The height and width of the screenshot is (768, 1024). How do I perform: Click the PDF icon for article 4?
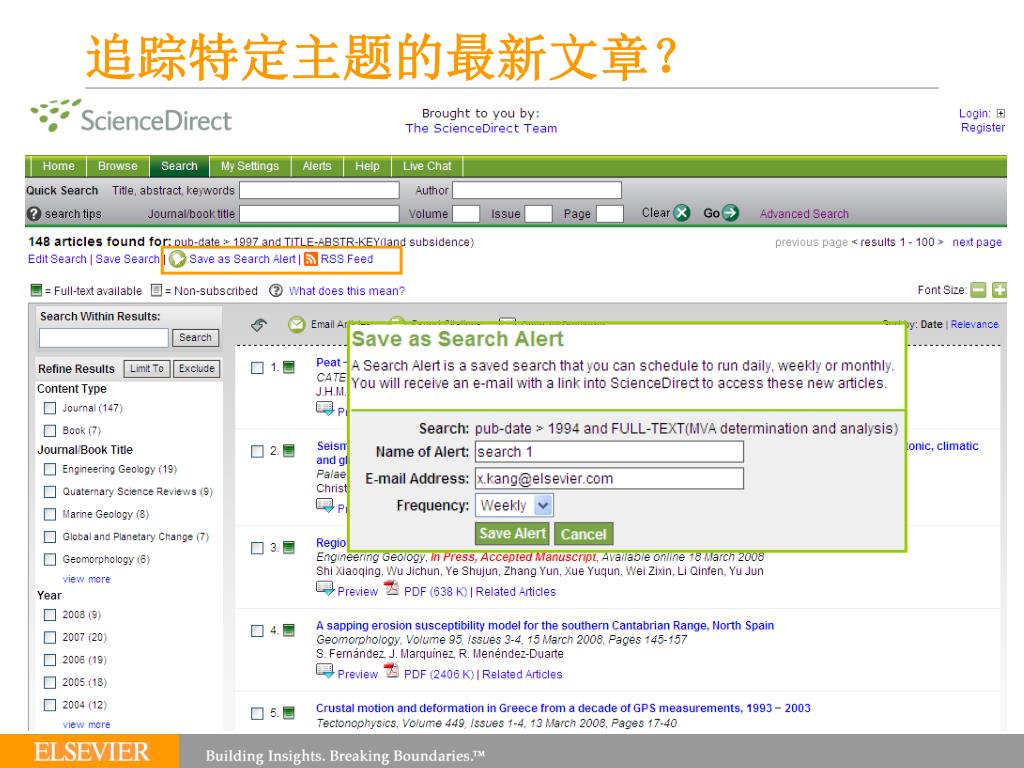391,671
